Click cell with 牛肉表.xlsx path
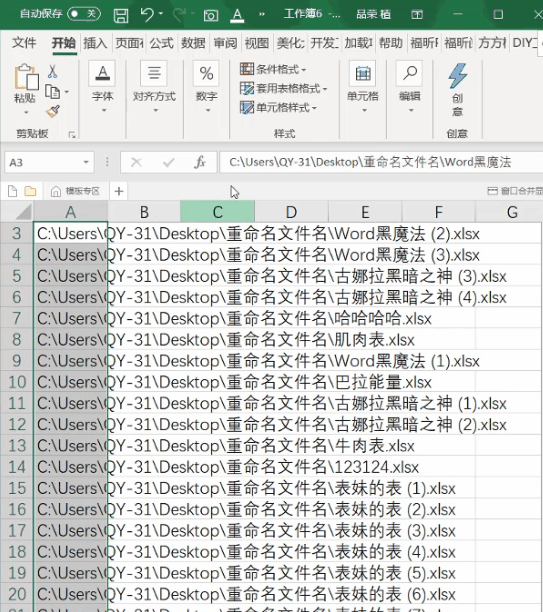This screenshot has width=543, height=612. (x=70, y=445)
